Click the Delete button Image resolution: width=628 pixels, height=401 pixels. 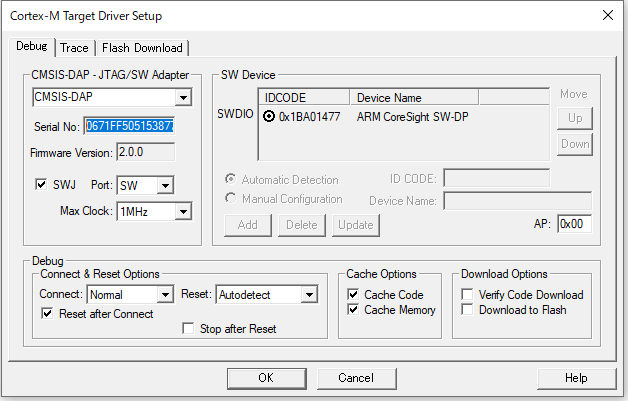(x=302, y=225)
